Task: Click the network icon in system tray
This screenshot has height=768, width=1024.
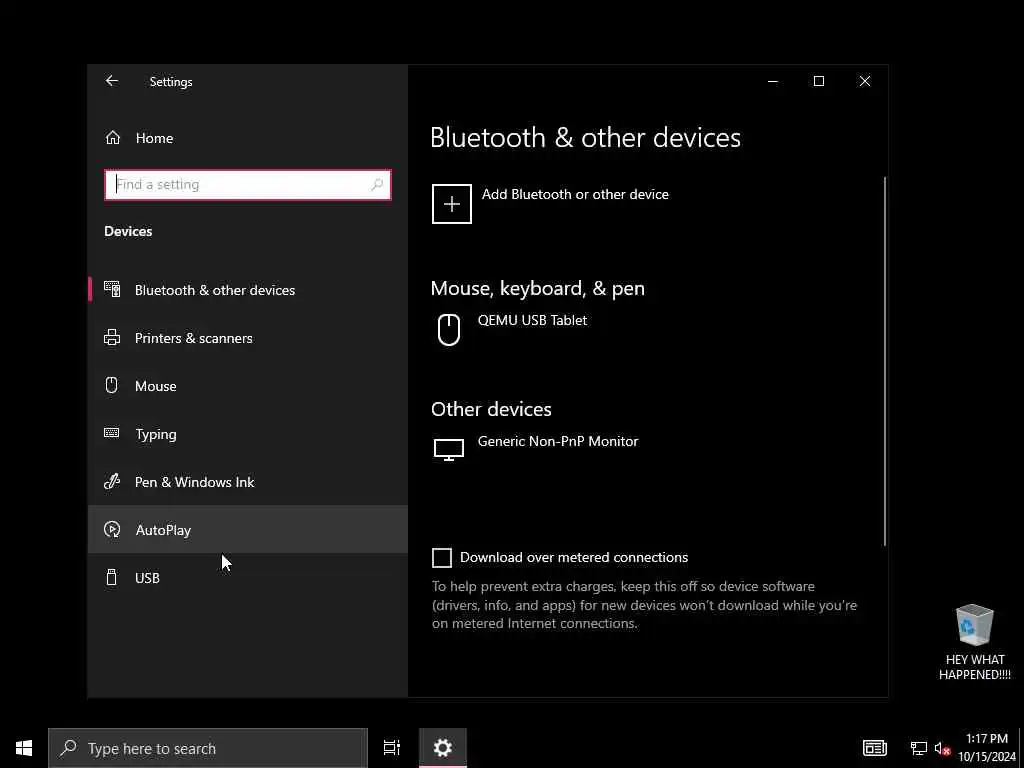Action: point(919,748)
